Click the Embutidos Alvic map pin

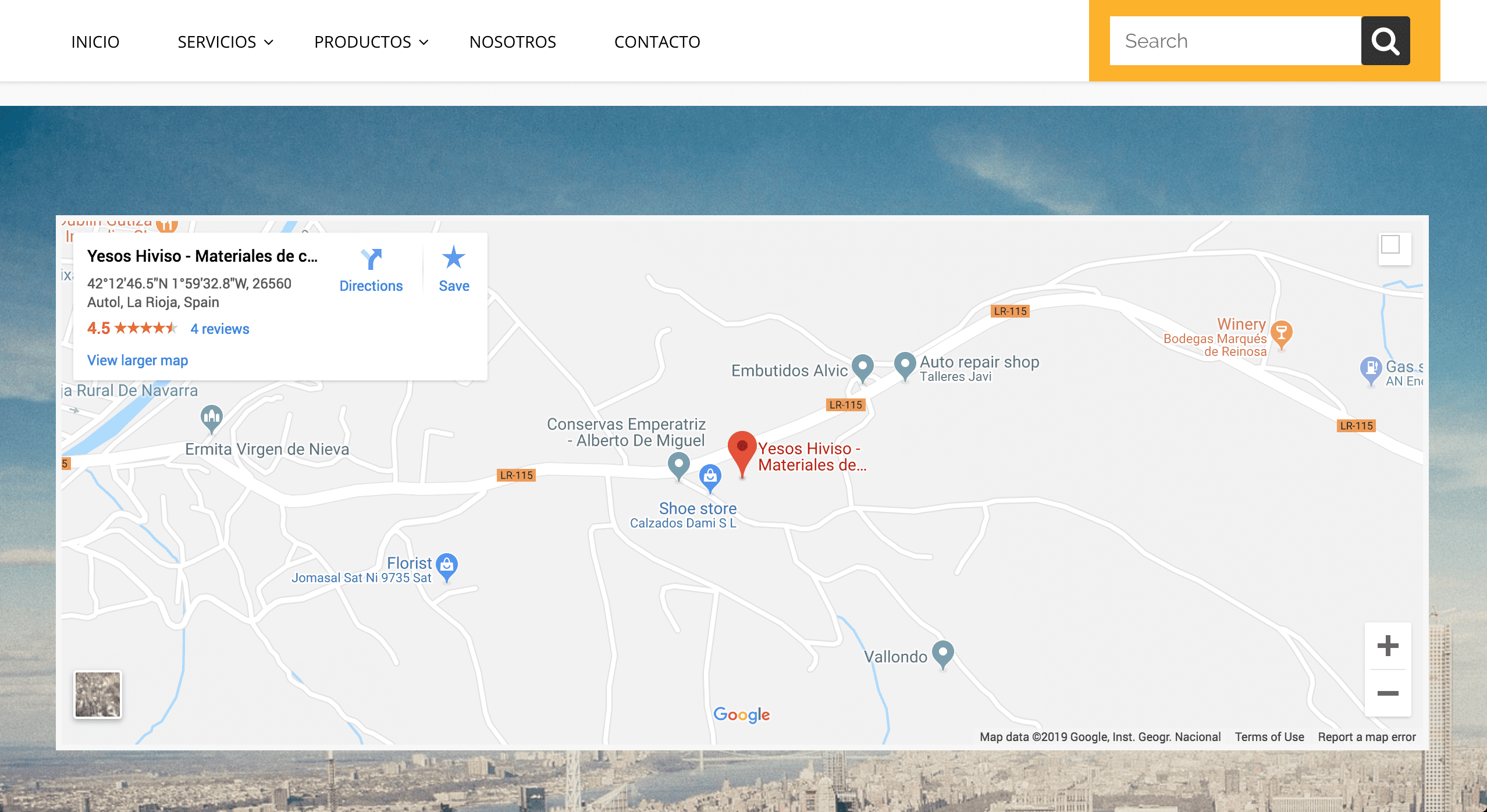(x=863, y=369)
